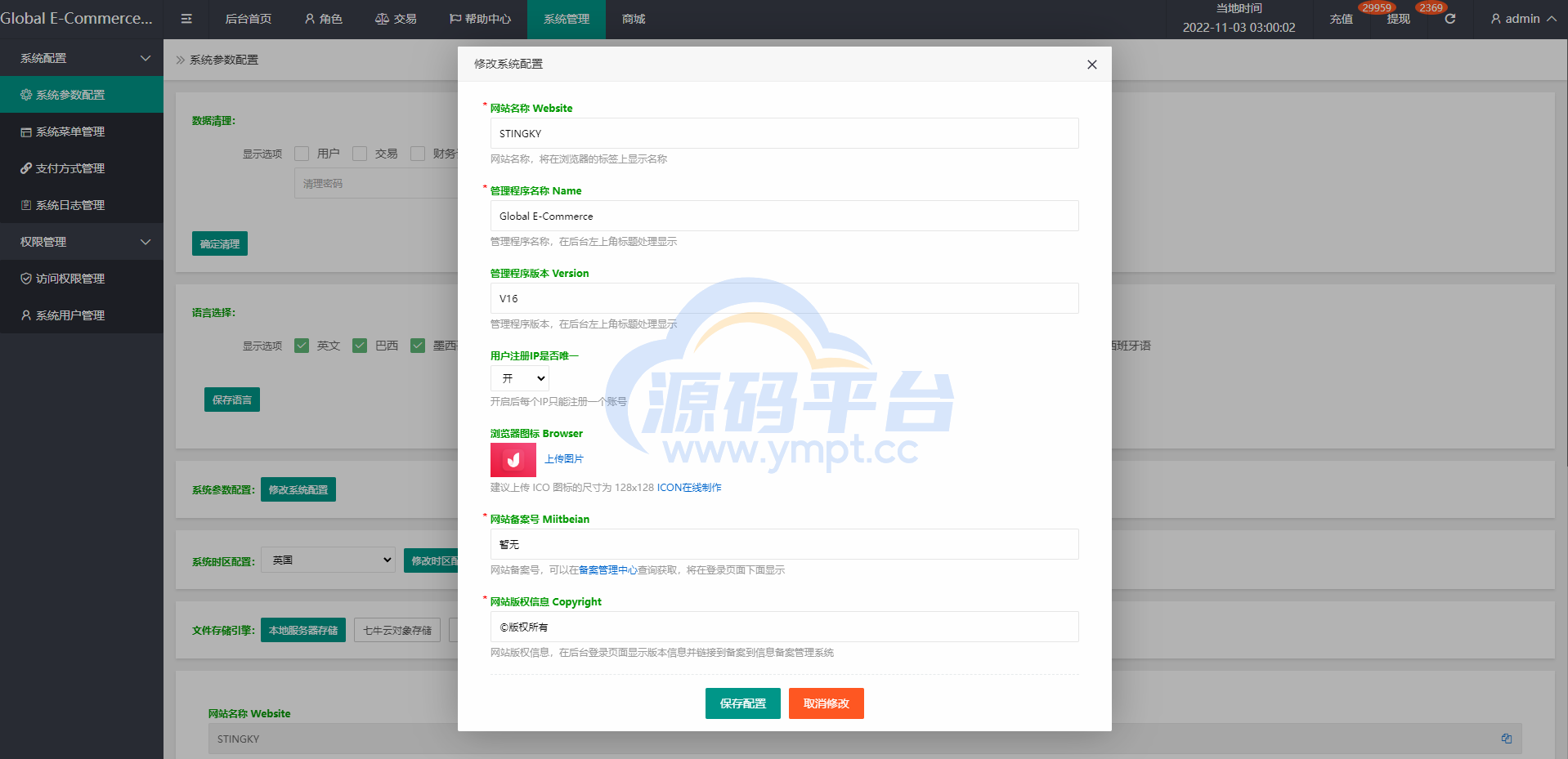Open the admin user dropdown
1568x759 pixels.
coord(1522,19)
